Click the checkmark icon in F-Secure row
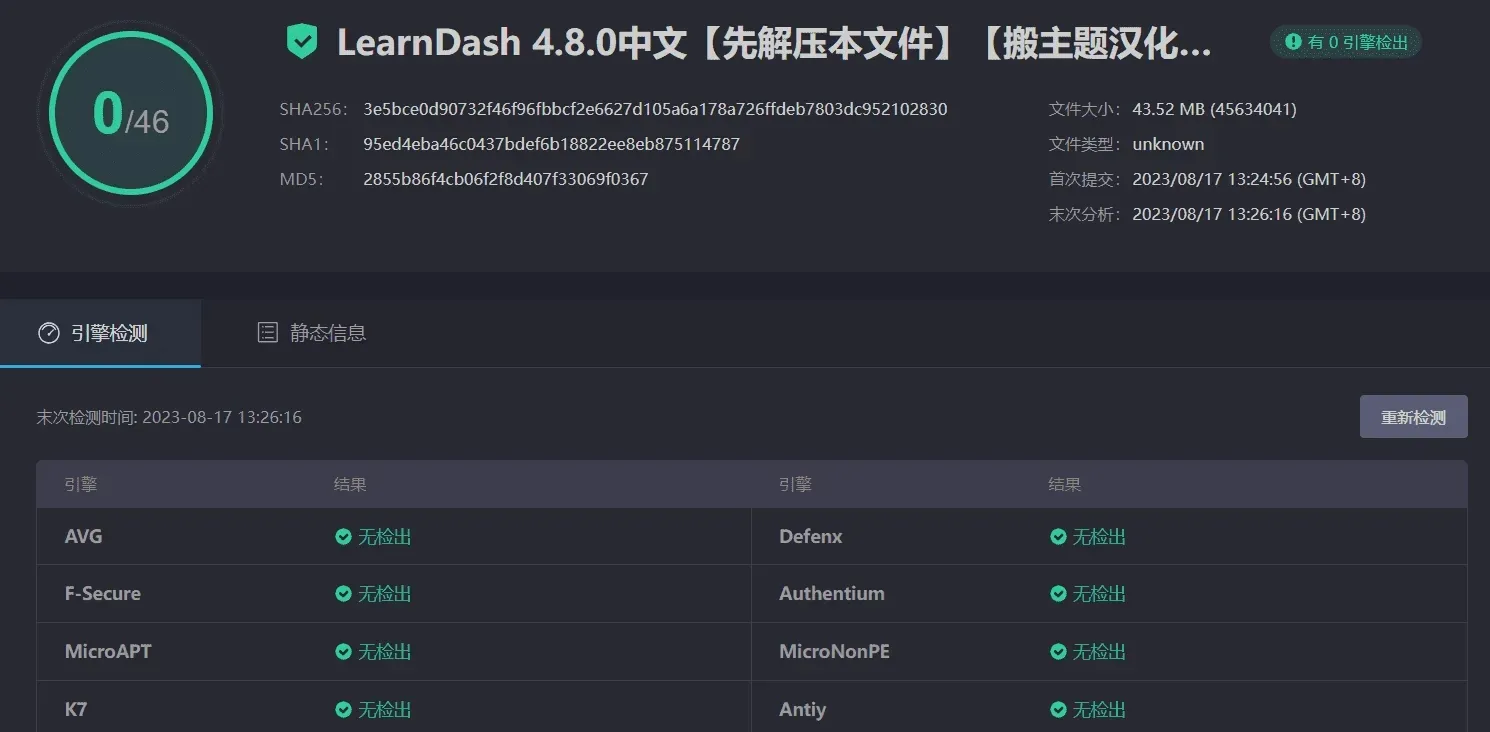Viewport: 1490px width, 732px height. [x=343, y=594]
